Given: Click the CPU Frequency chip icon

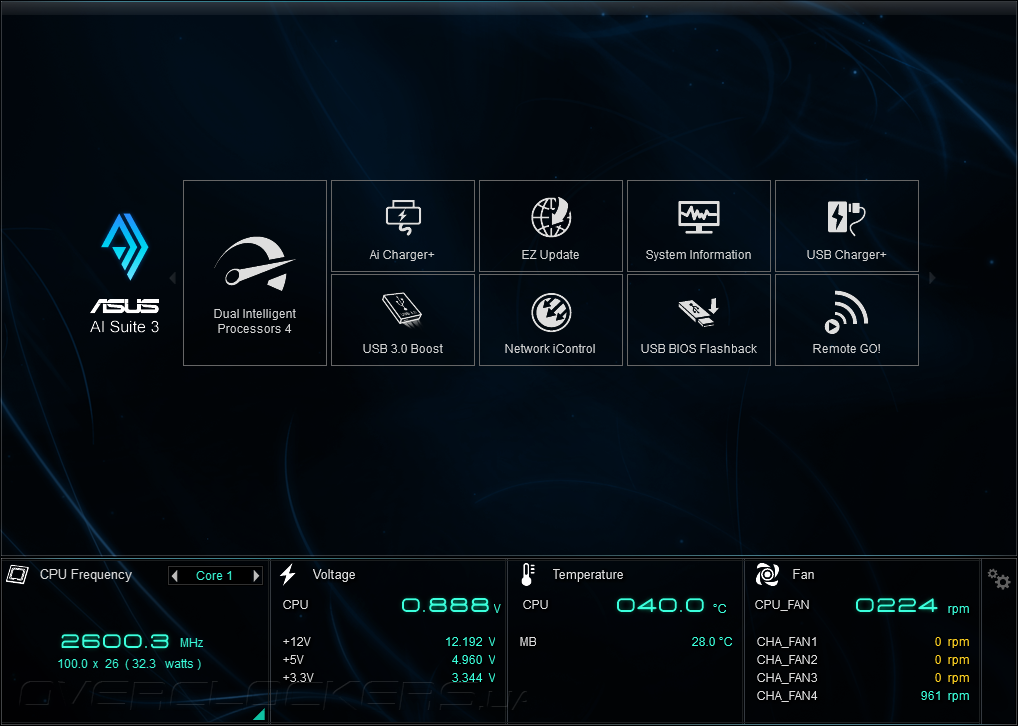Looking at the screenshot, I should (x=18, y=574).
